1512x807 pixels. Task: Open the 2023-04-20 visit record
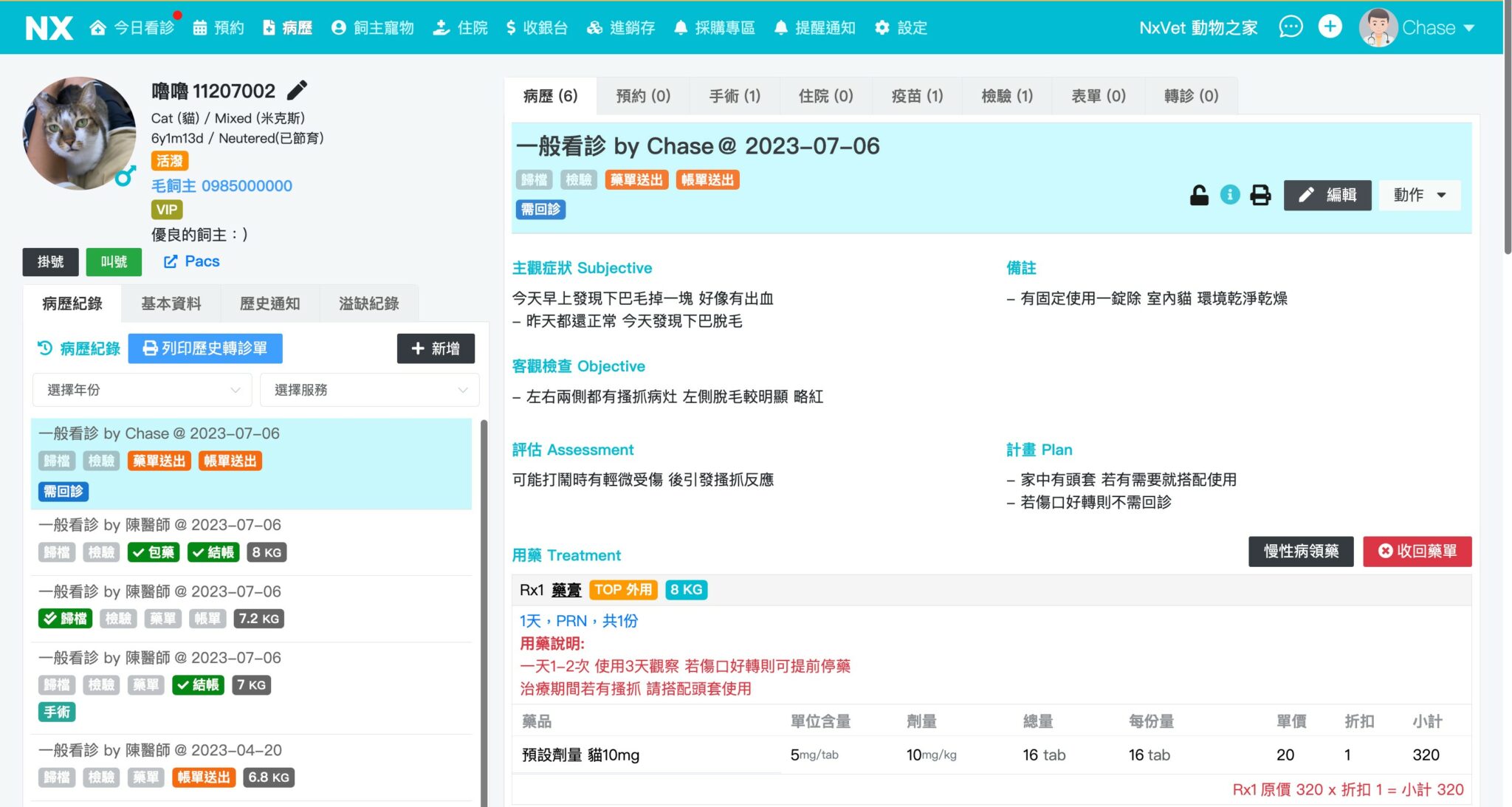point(160,750)
